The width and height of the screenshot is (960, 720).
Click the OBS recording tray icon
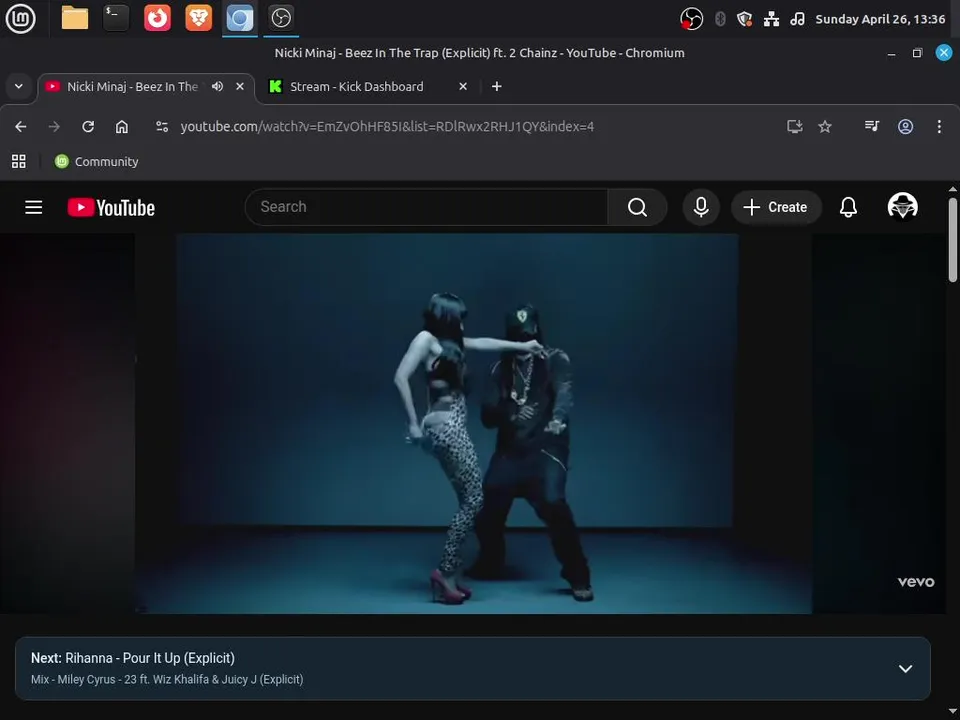click(x=691, y=19)
